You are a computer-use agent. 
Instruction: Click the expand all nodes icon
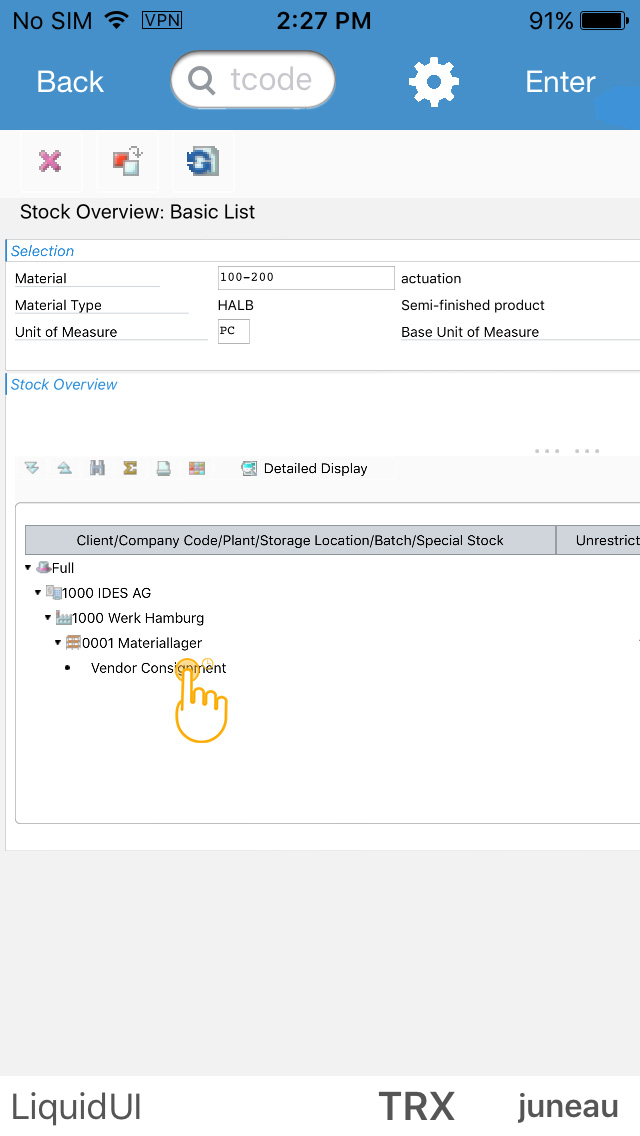pos(32,468)
